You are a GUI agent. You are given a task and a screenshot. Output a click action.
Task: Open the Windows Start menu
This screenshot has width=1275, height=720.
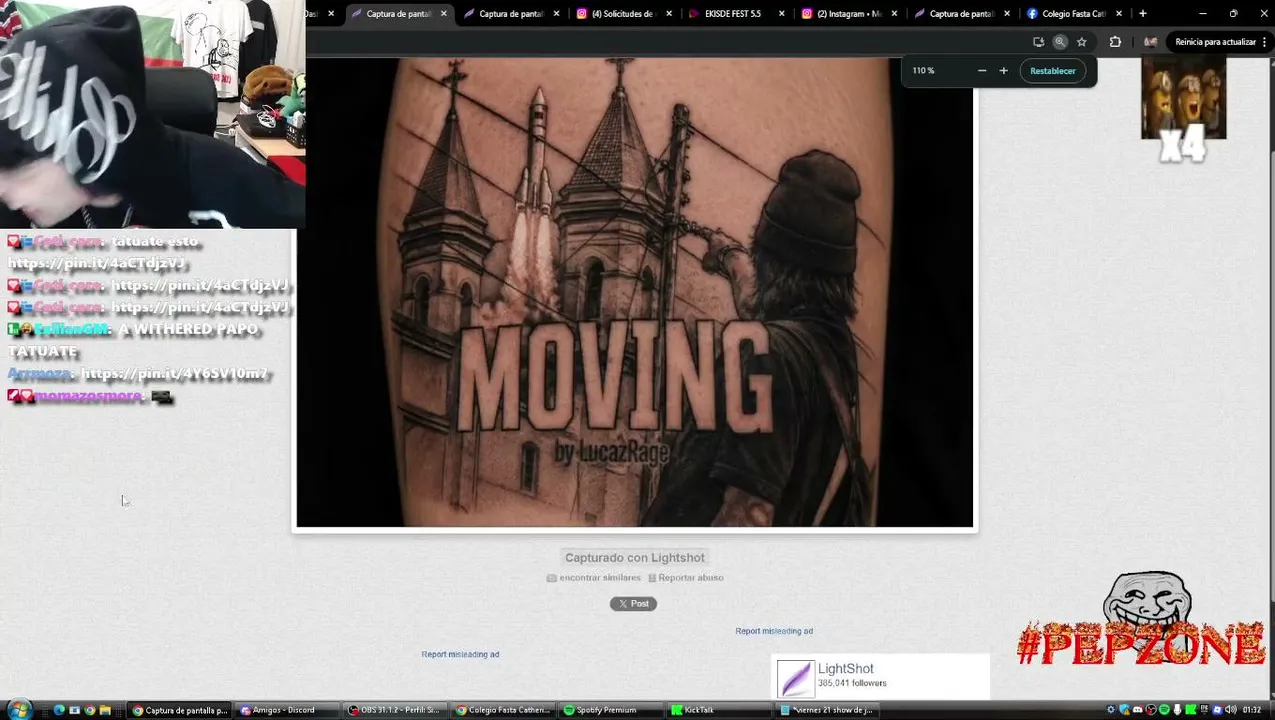(x=19, y=710)
